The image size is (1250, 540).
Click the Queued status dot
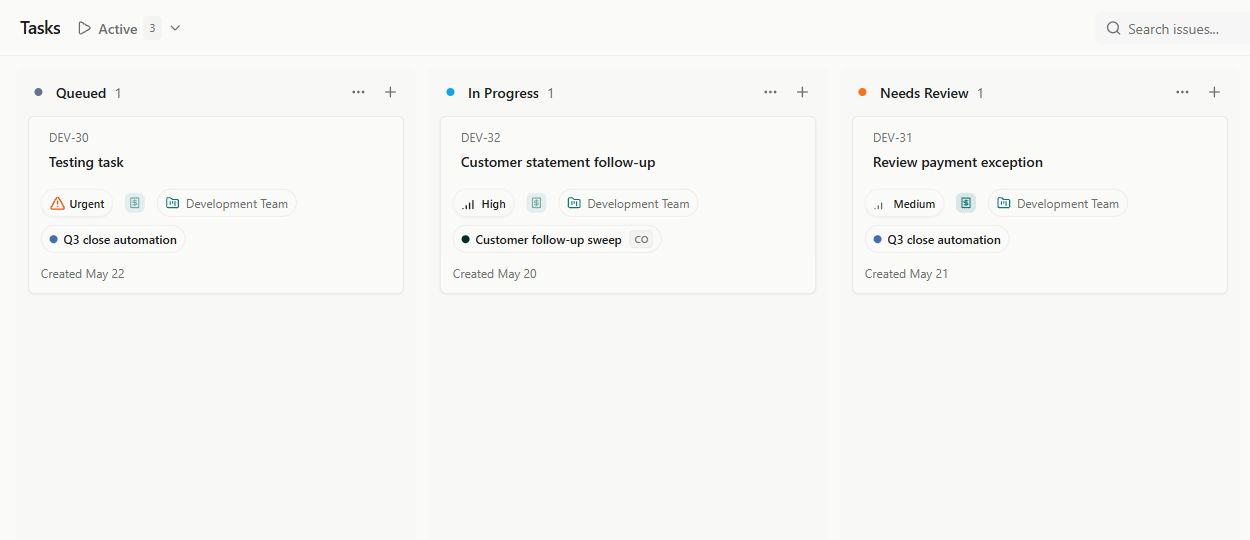tap(38, 92)
